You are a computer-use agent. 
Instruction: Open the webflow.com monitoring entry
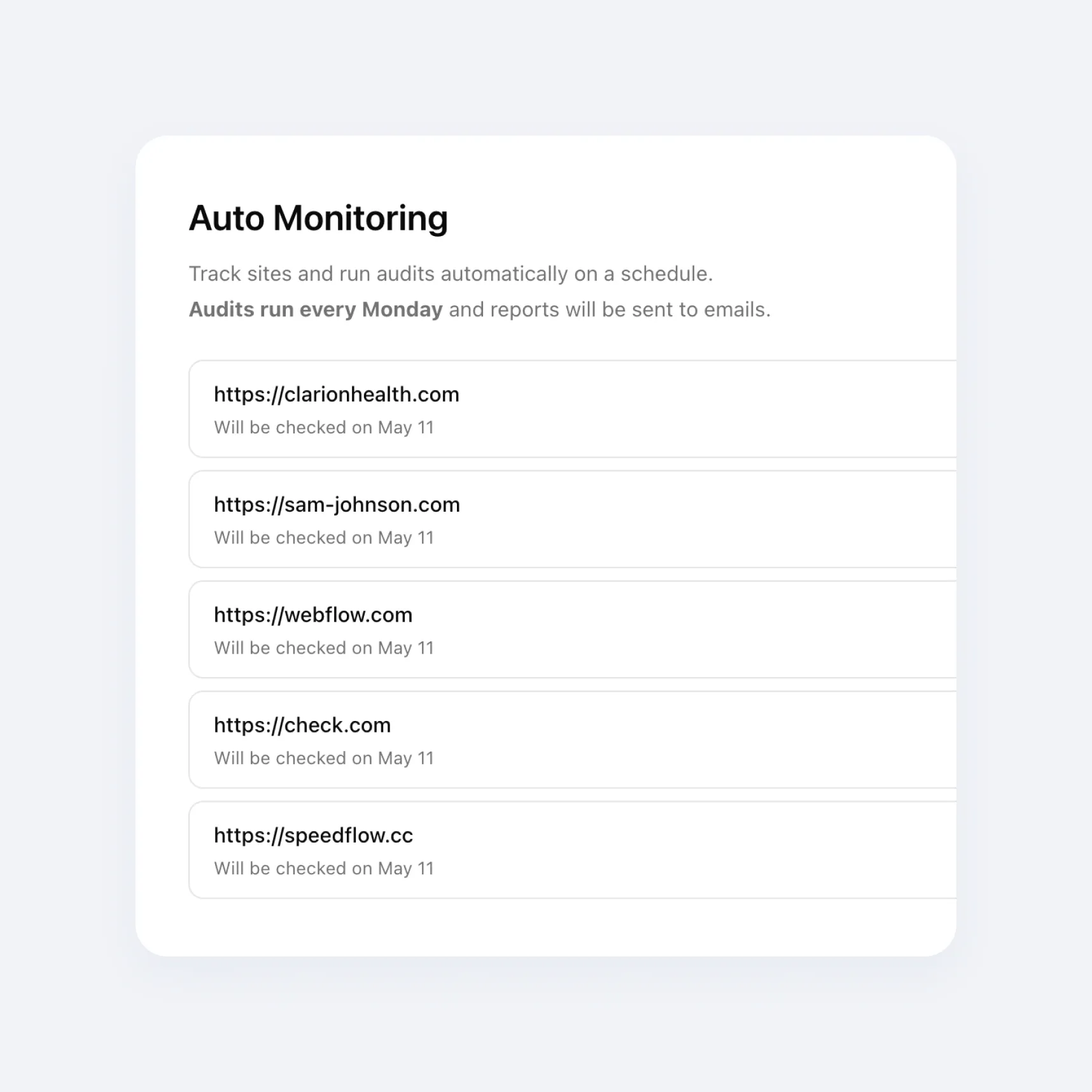click(x=573, y=629)
